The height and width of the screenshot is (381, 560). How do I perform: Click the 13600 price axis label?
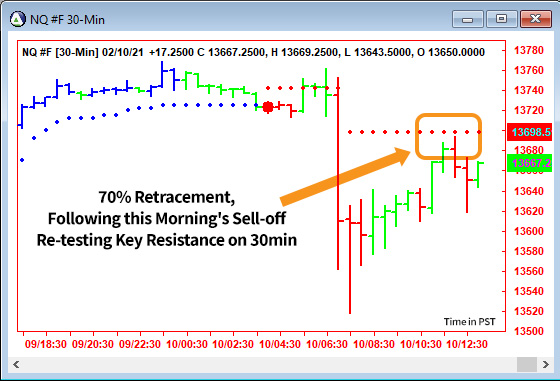pos(529,231)
